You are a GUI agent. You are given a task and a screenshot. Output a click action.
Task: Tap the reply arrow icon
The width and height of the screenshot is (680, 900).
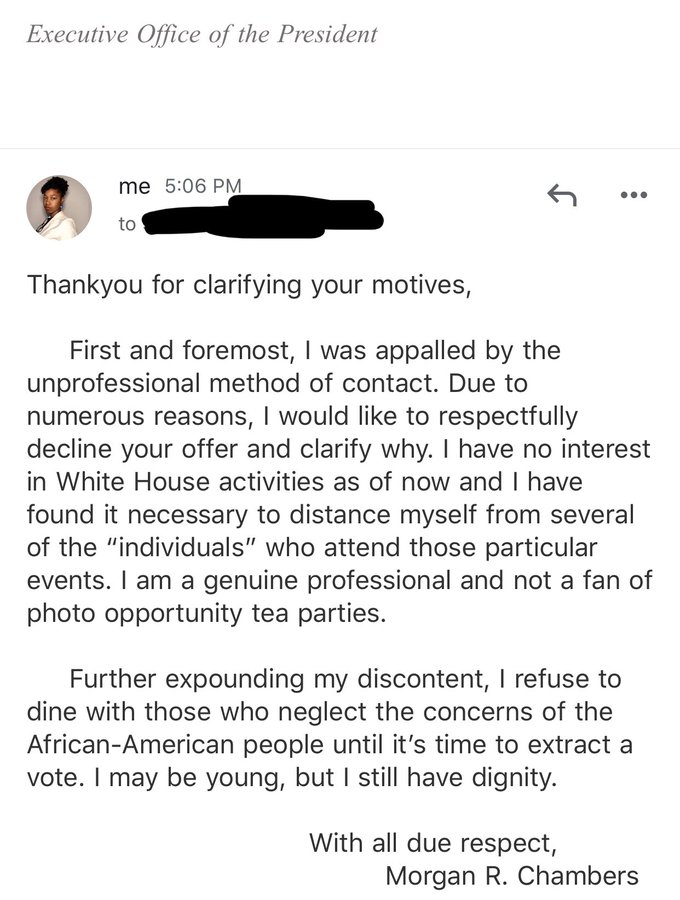562,195
